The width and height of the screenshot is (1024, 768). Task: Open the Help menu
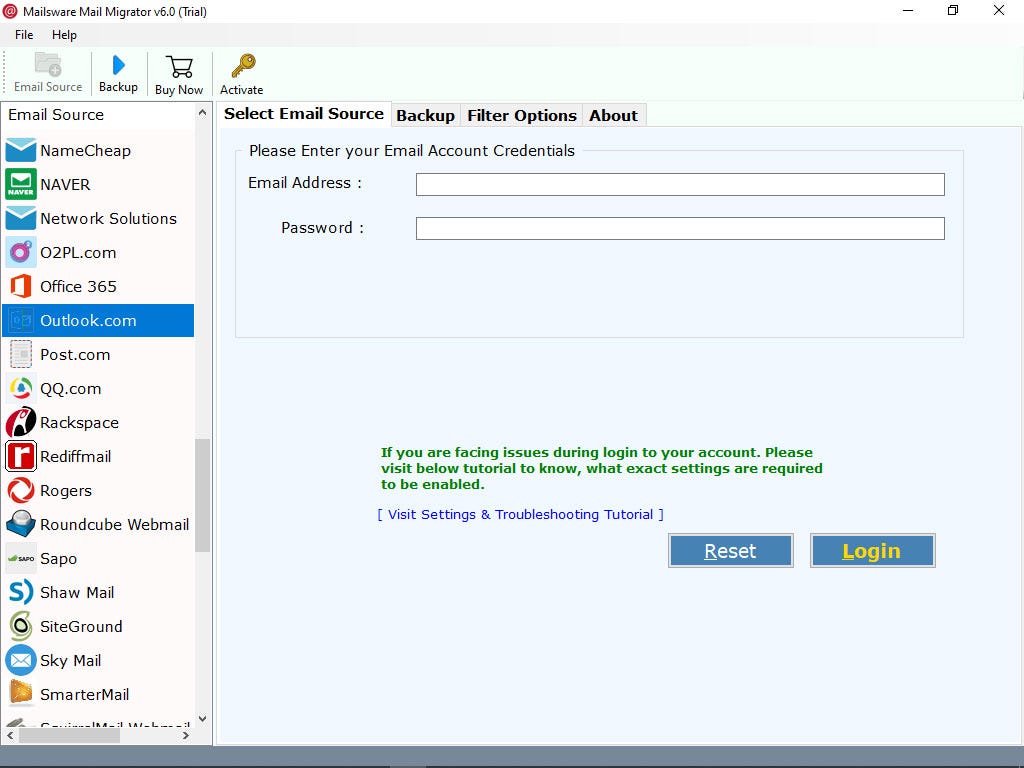click(64, 35)
